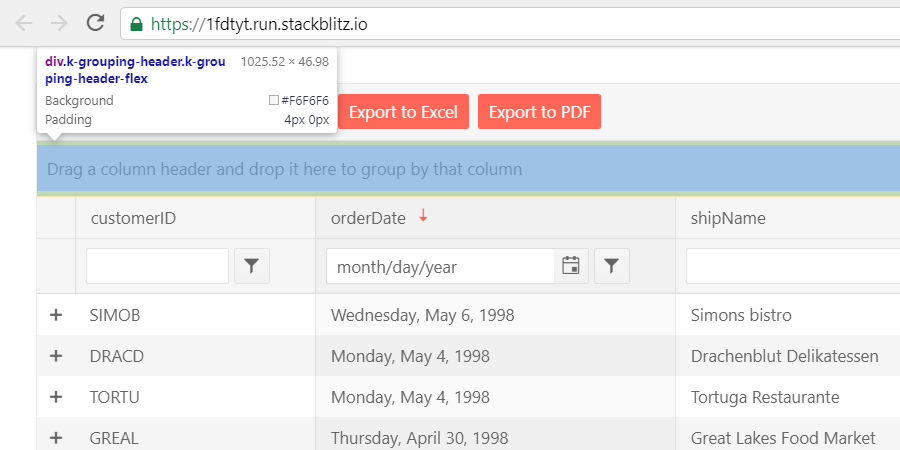Click the shipName filter text box

(793, 266)
